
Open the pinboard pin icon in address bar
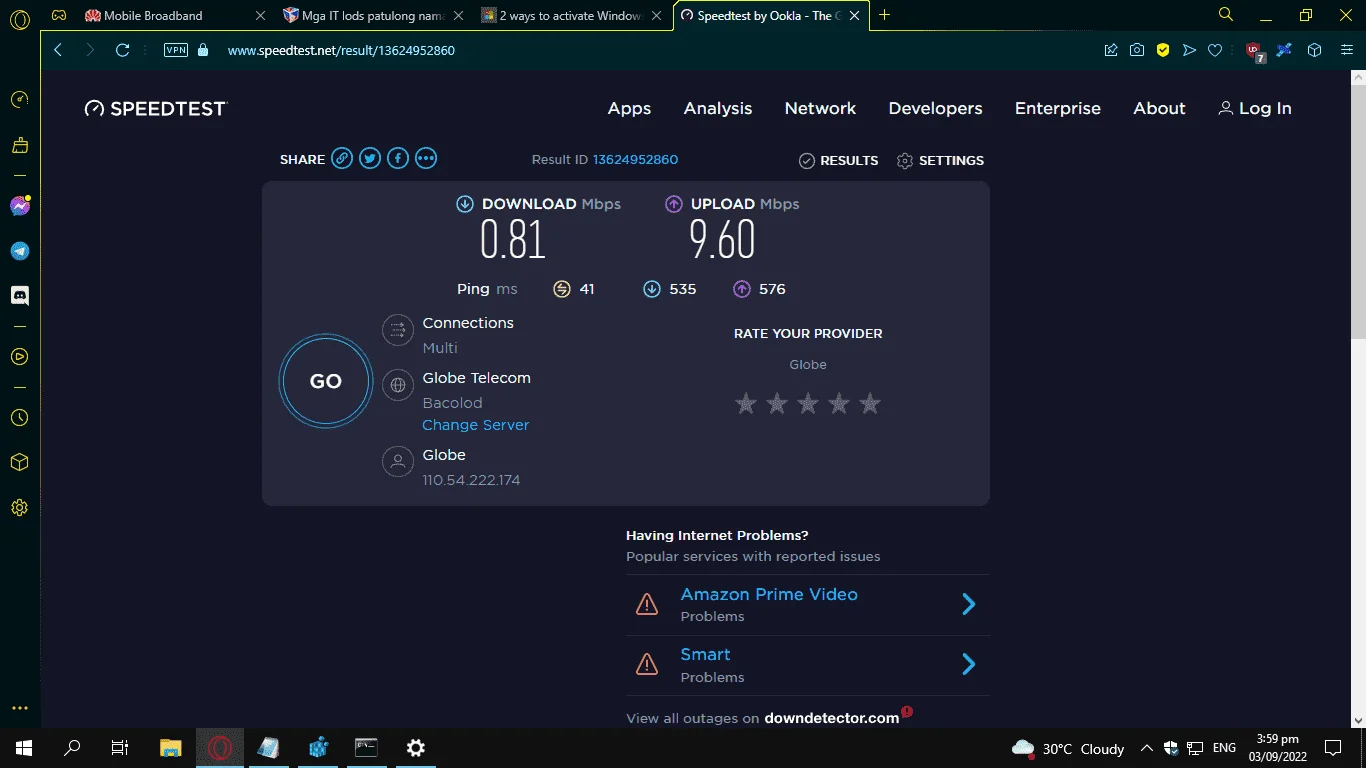point(1111,50)
